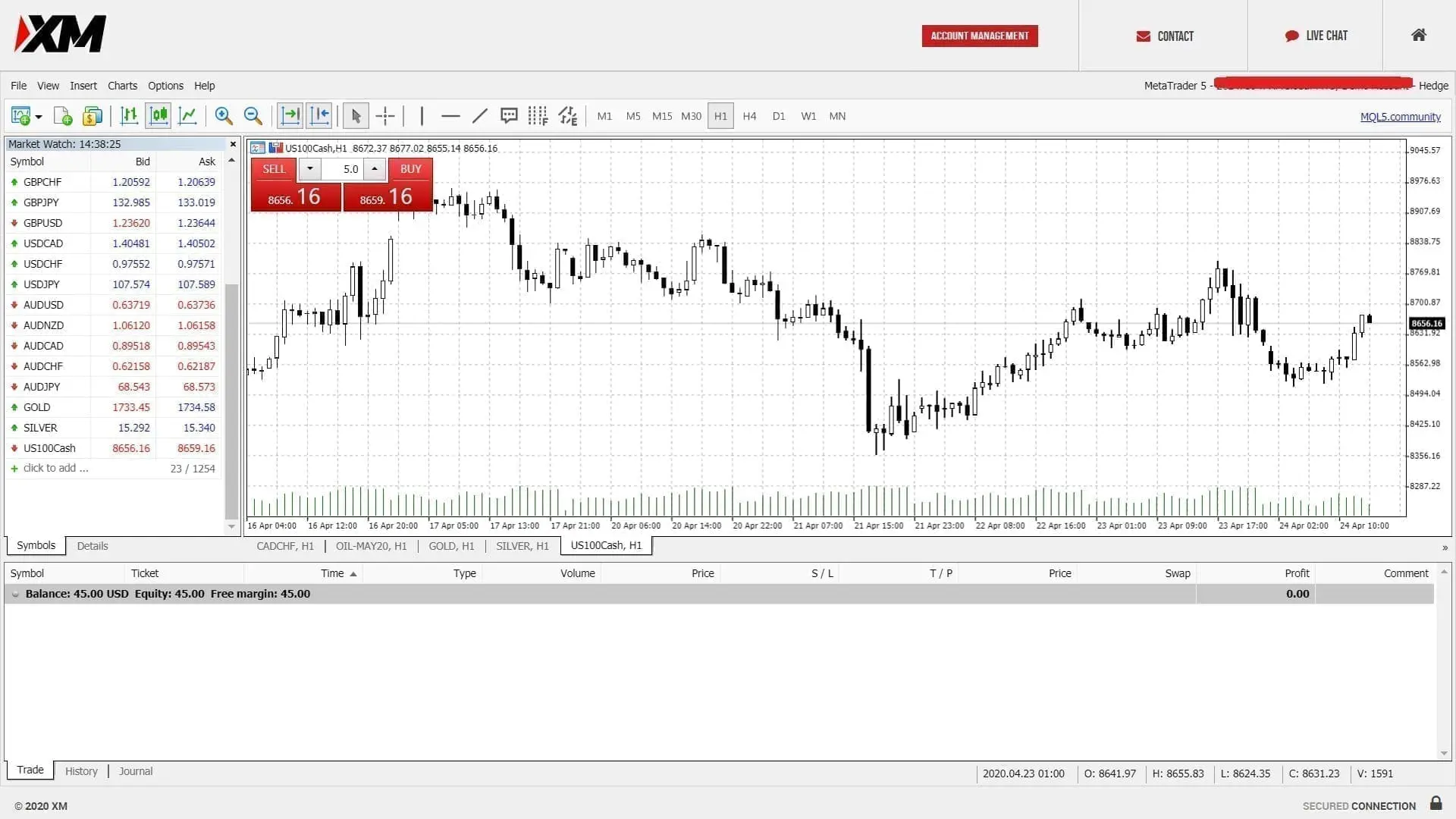Close the Market Watch panel
The width and height of the screenshot is (1456, 819).
click(233, 144)
